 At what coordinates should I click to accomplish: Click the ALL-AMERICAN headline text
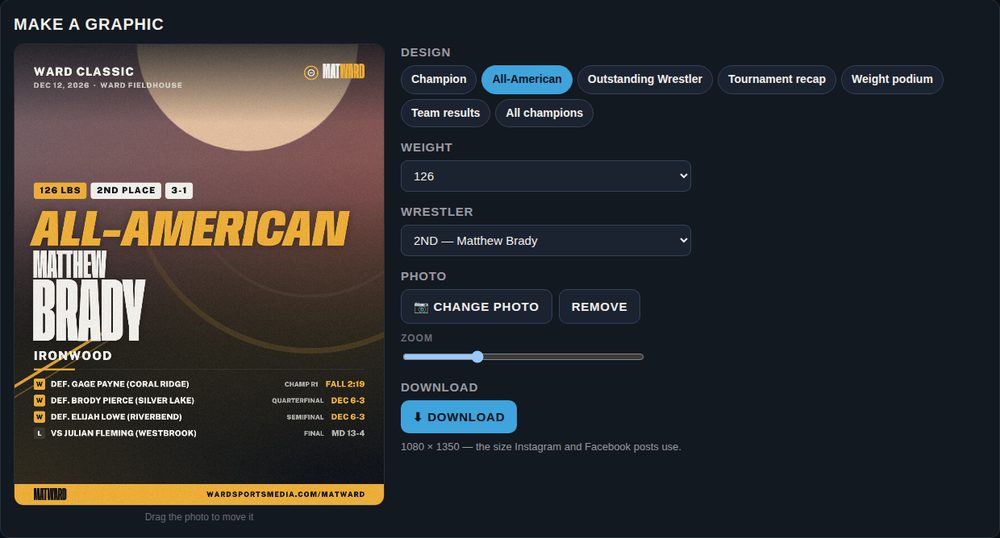coord(190,228)
